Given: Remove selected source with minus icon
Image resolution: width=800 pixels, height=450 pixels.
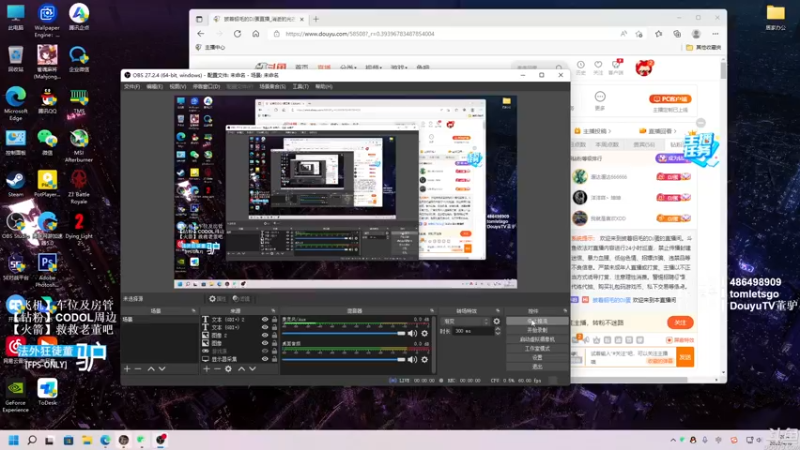Looking at the screenshot, I should (x=217, y=368).
